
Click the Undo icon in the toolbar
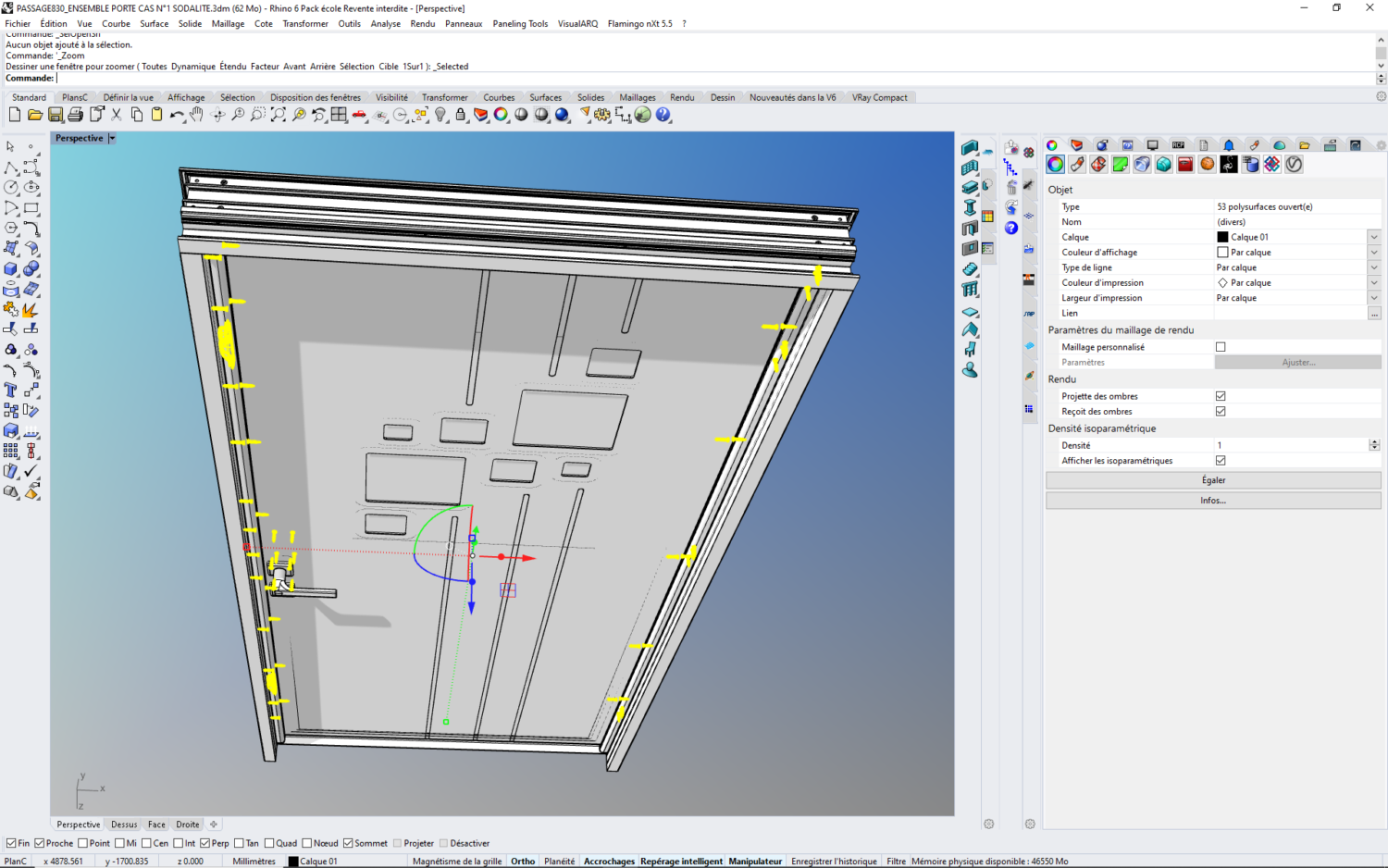coord(178,115)
